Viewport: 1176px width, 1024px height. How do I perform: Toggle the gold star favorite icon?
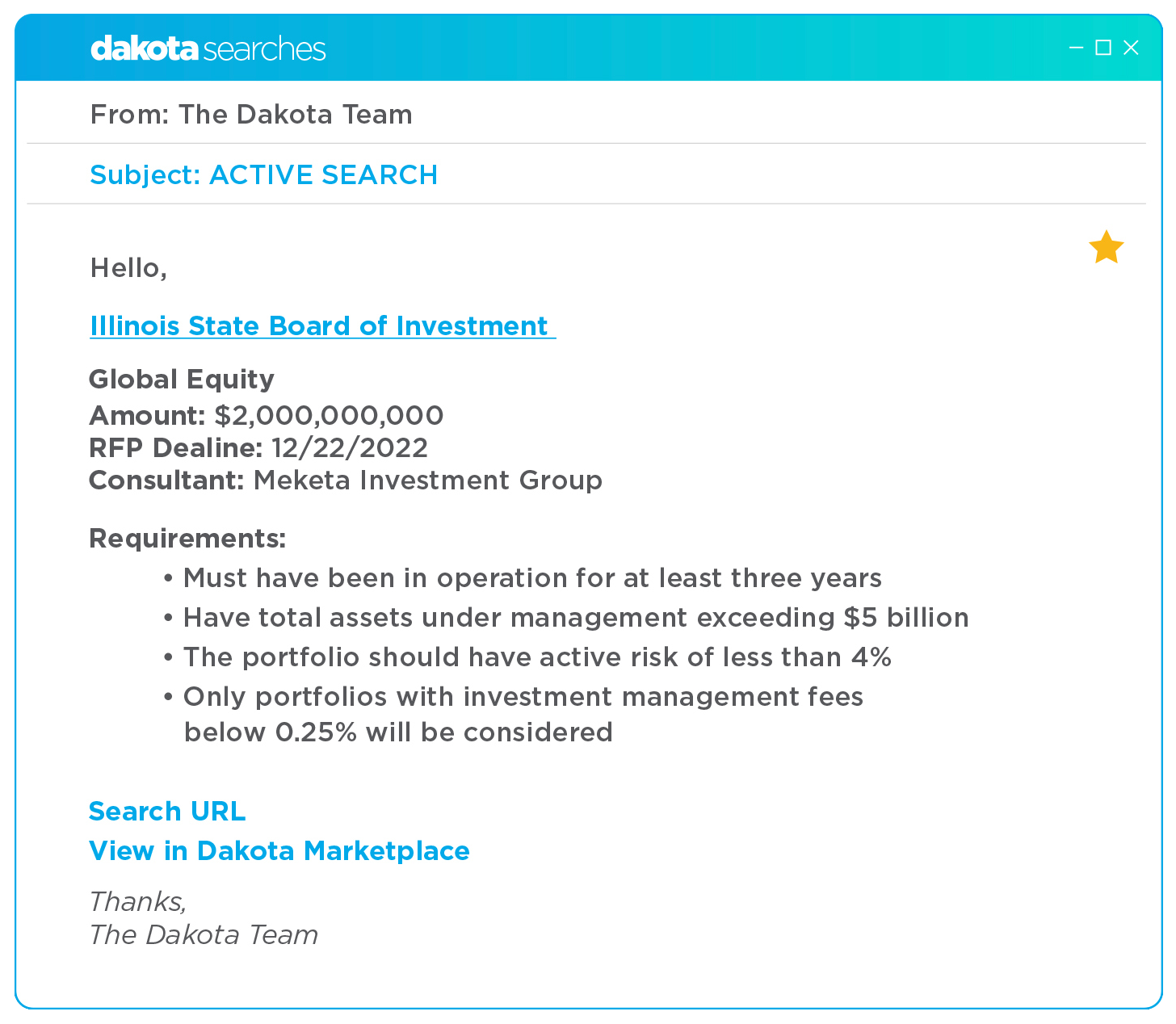(x=1106, y=247)
